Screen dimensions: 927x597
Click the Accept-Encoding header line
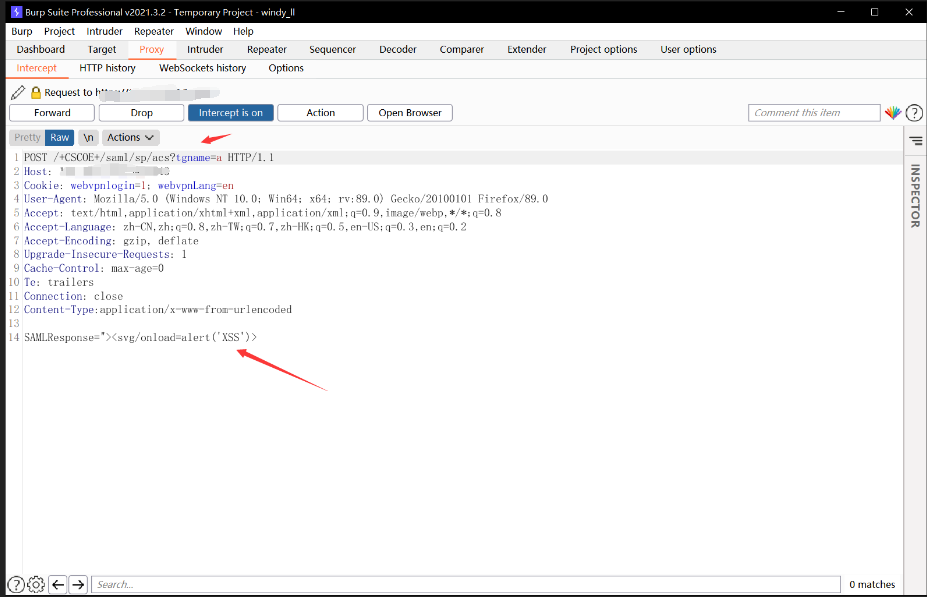(x=111, y=241)
